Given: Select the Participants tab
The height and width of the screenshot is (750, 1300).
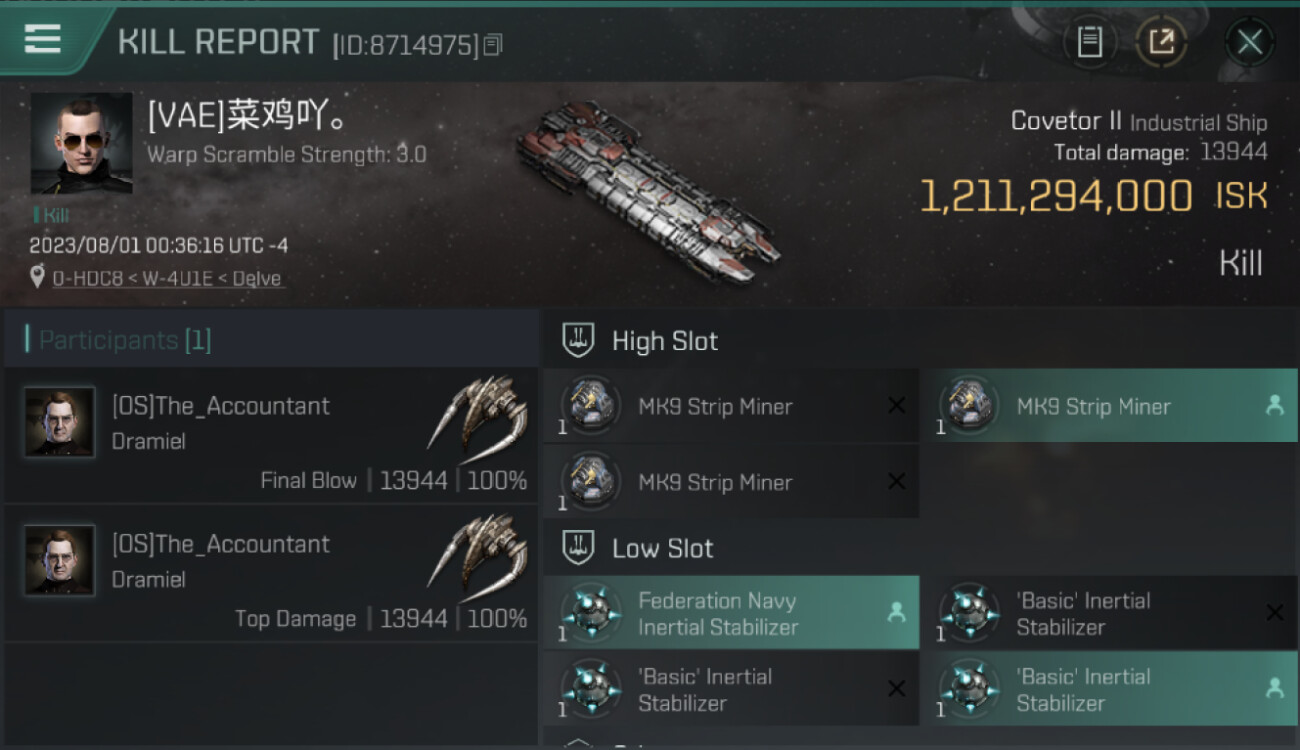Looking at the screenshot, I should tap(125, 340).
